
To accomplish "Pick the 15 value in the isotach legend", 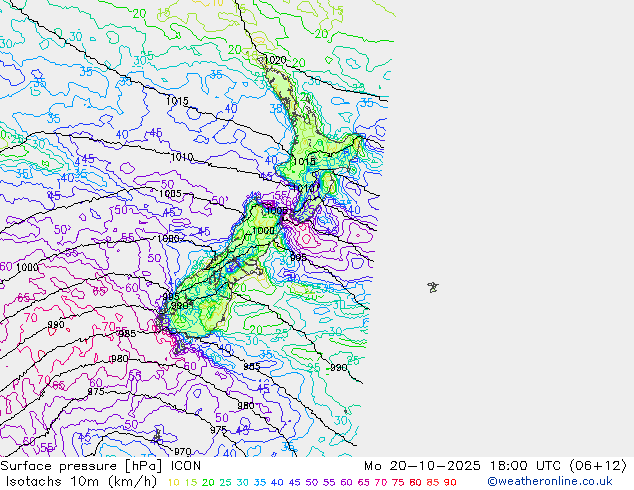I will coord(191,482).
